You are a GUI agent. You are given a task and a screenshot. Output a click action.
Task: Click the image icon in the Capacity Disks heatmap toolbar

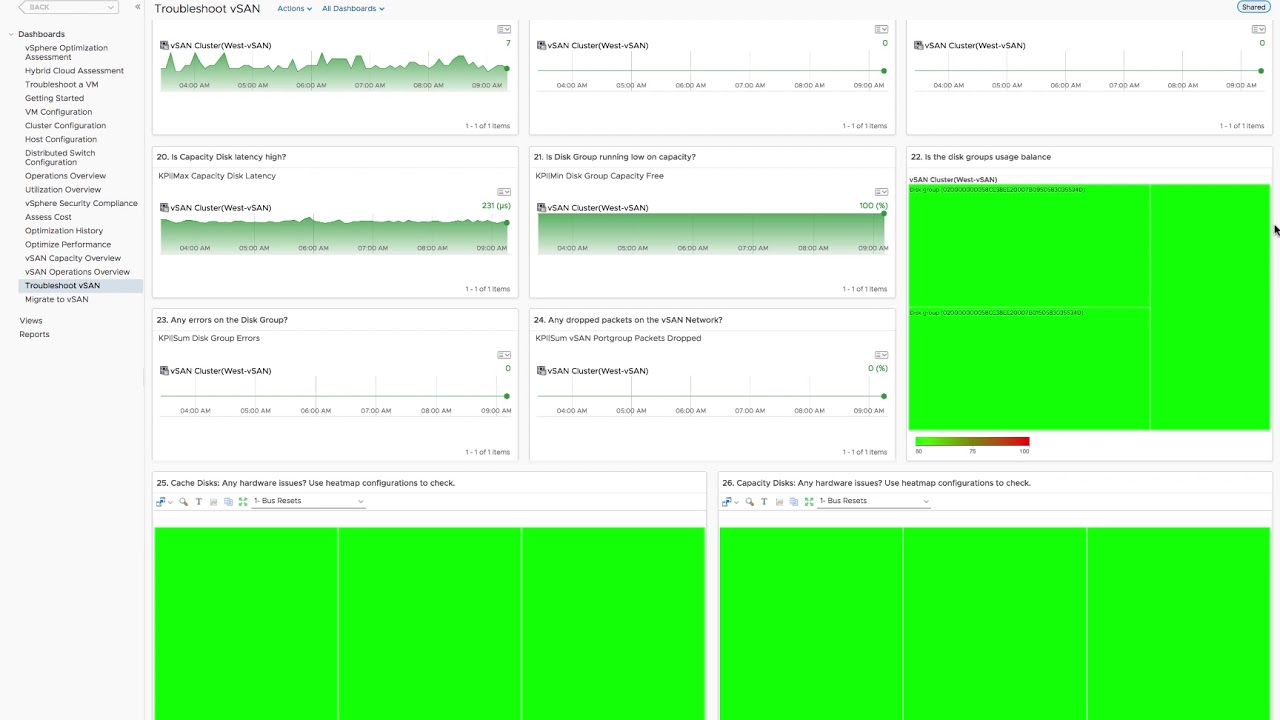pyautogui.click(x=779, y=501)
